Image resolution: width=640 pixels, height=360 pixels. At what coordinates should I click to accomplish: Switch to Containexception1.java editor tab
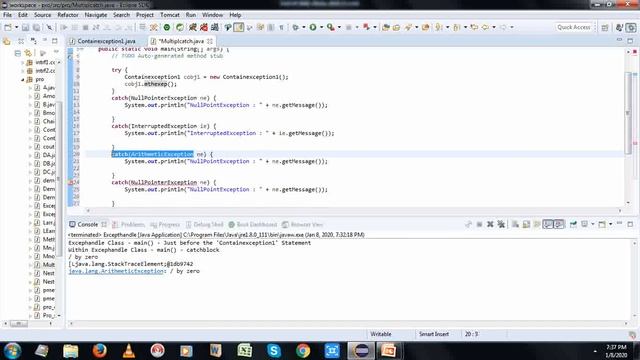(106, 41)
